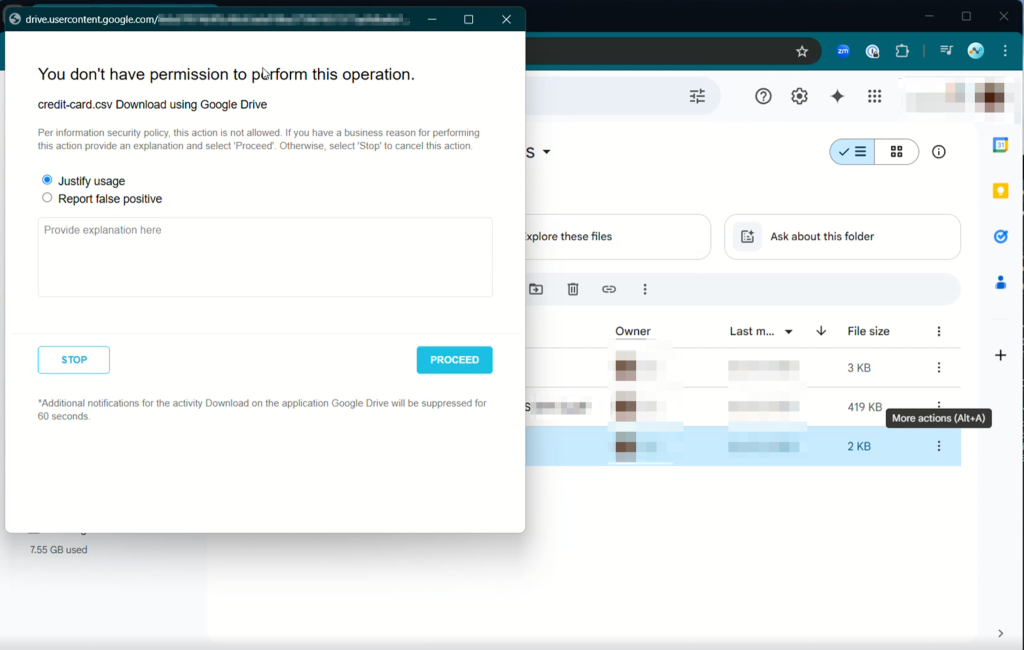Click Explore these files suggestion
The width and height of the screenshot is (1024, 650).
point(617,236)
